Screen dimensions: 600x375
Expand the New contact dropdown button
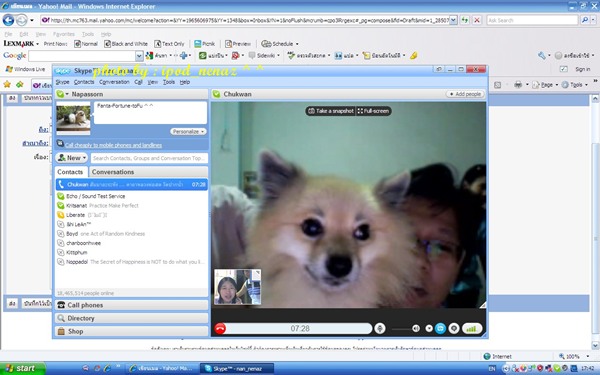(x=72, y=158)
